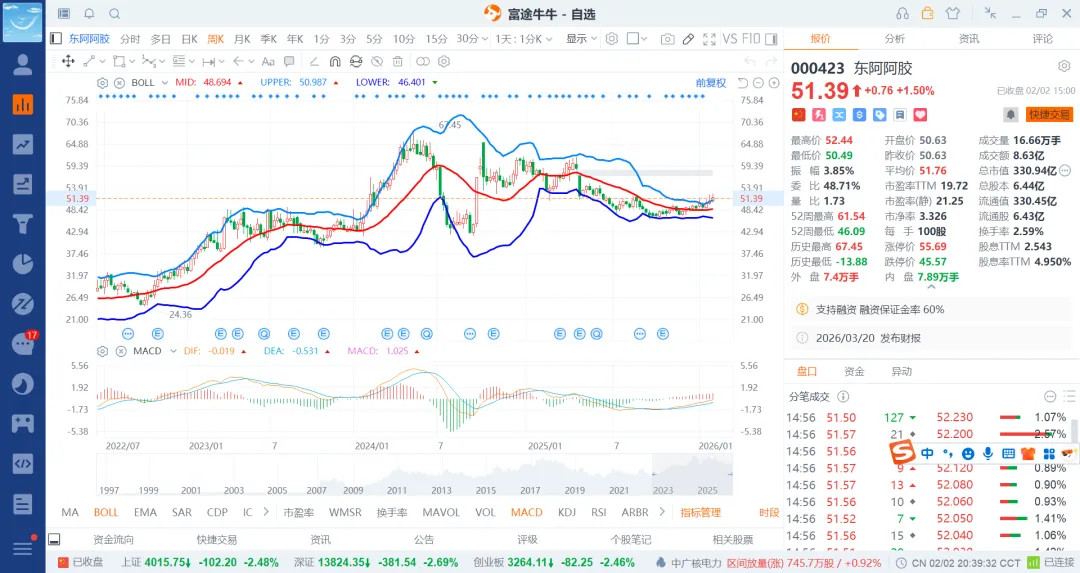Image resolution: width=1080 pixels, height=573 pixels.
Task: Open BOLL indicator settings gear
Action: pos(102,83)
